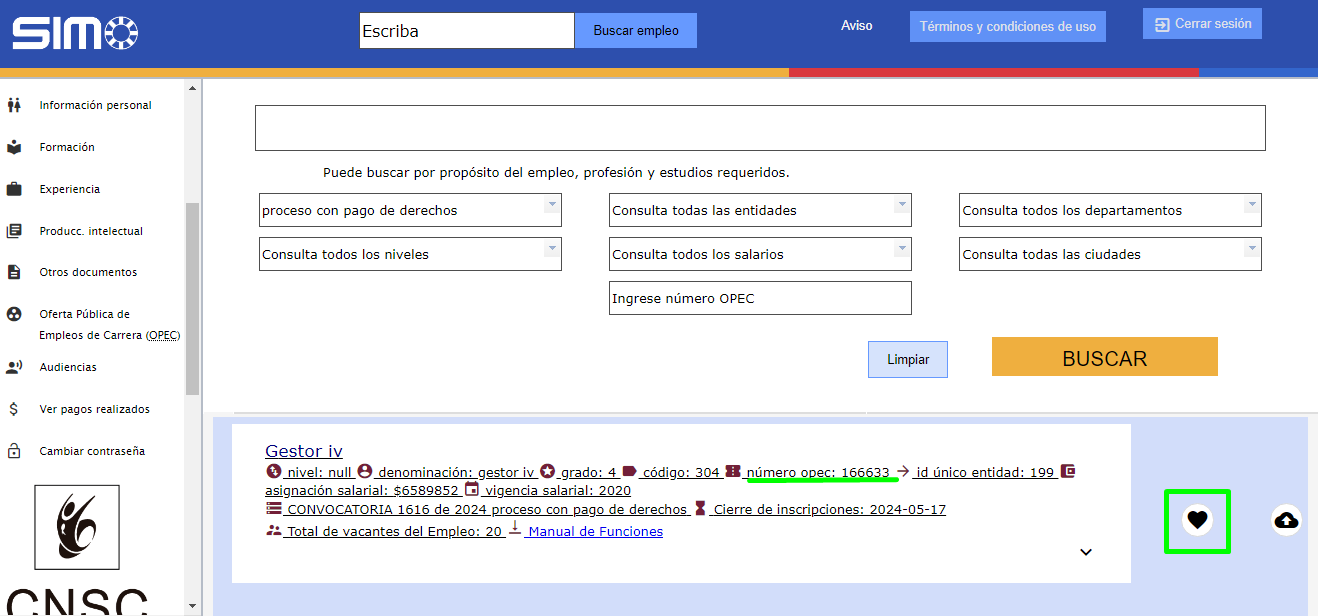Click the sidebar vertical scrollbar

[x=192, y=300]
